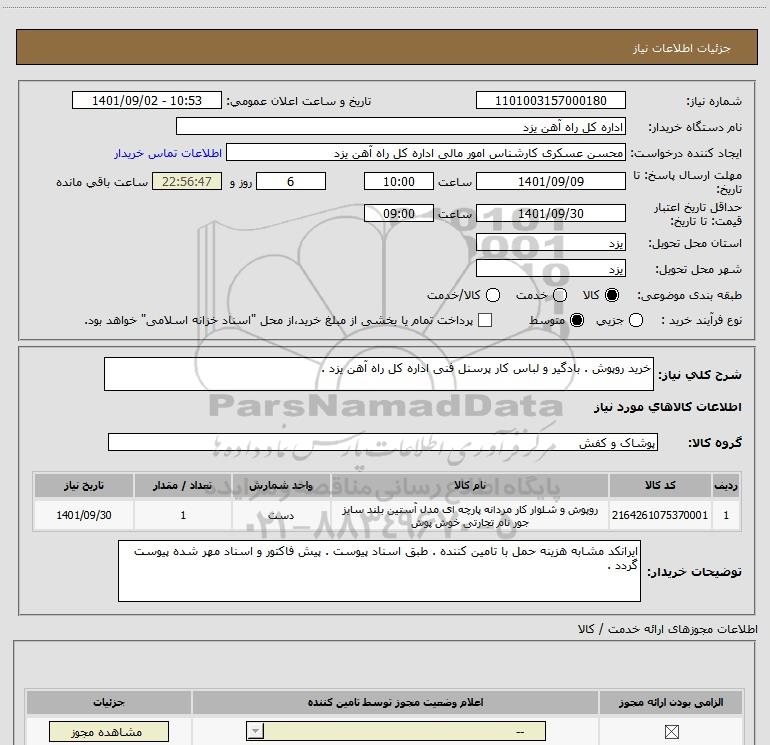Select the جزیی purchase type radio
Image resolution: width=770 pixels, height=745 pixels.
coord(636,320)
